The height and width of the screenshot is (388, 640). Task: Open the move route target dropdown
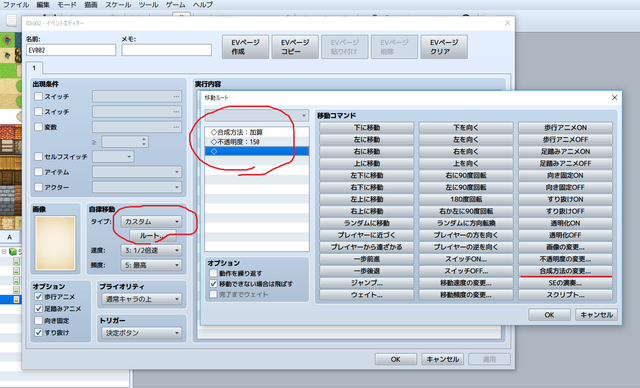257,115
